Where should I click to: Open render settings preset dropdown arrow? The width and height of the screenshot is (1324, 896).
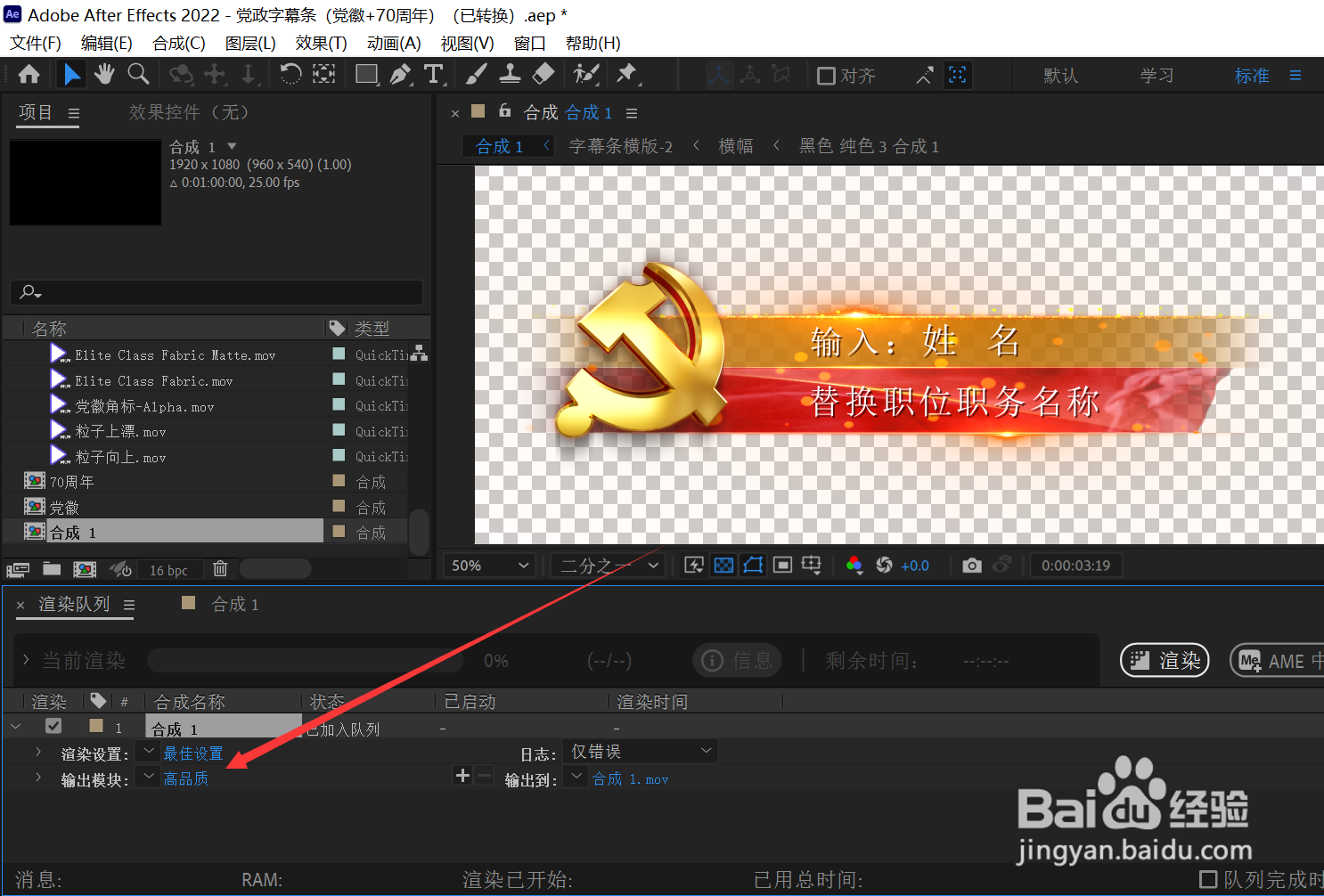pyautogui.click(x=149, y=753)
